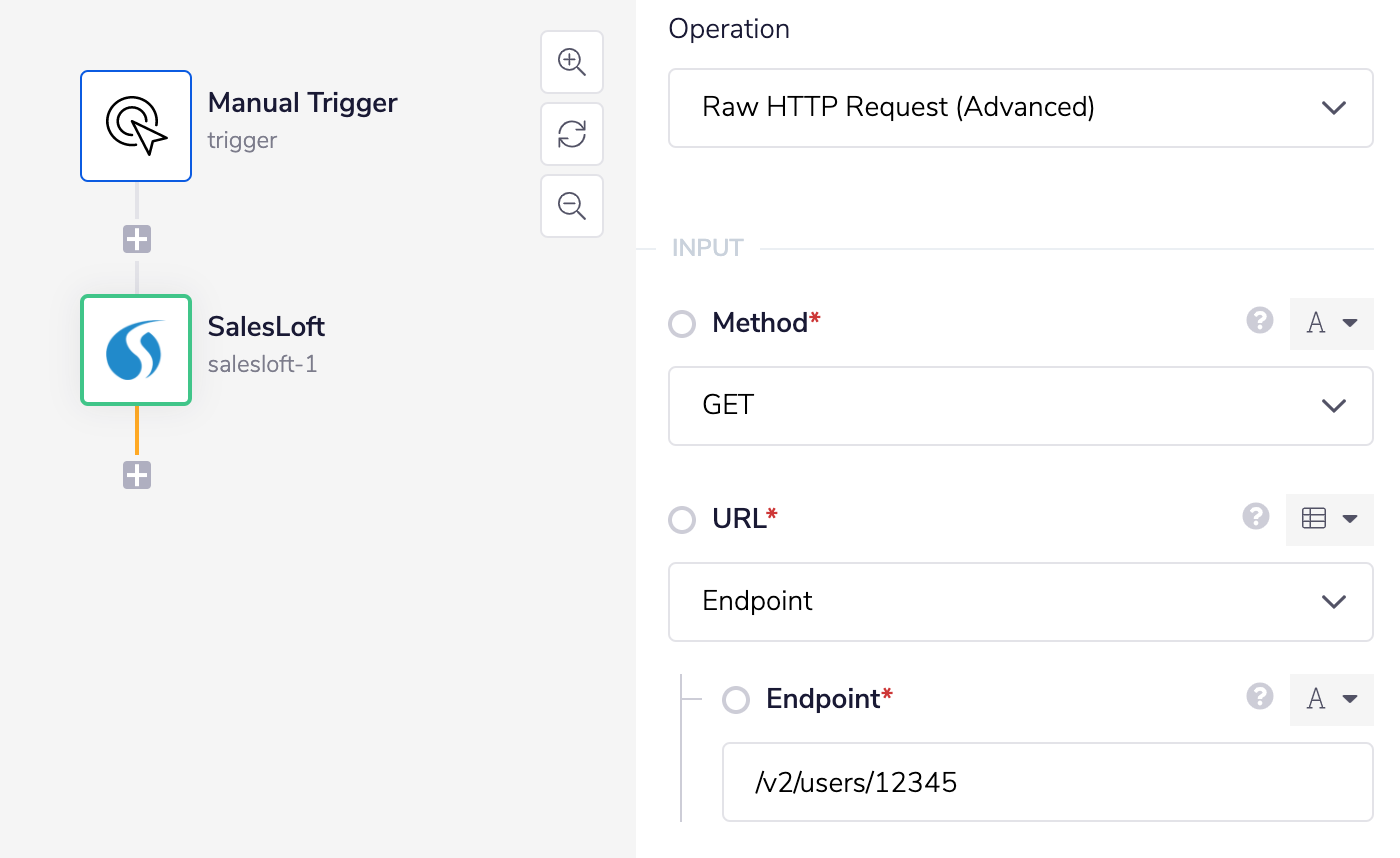The image size is (1400, 858).
Task: Add a step below the SalesLoft node
Action: pos(136,475)
